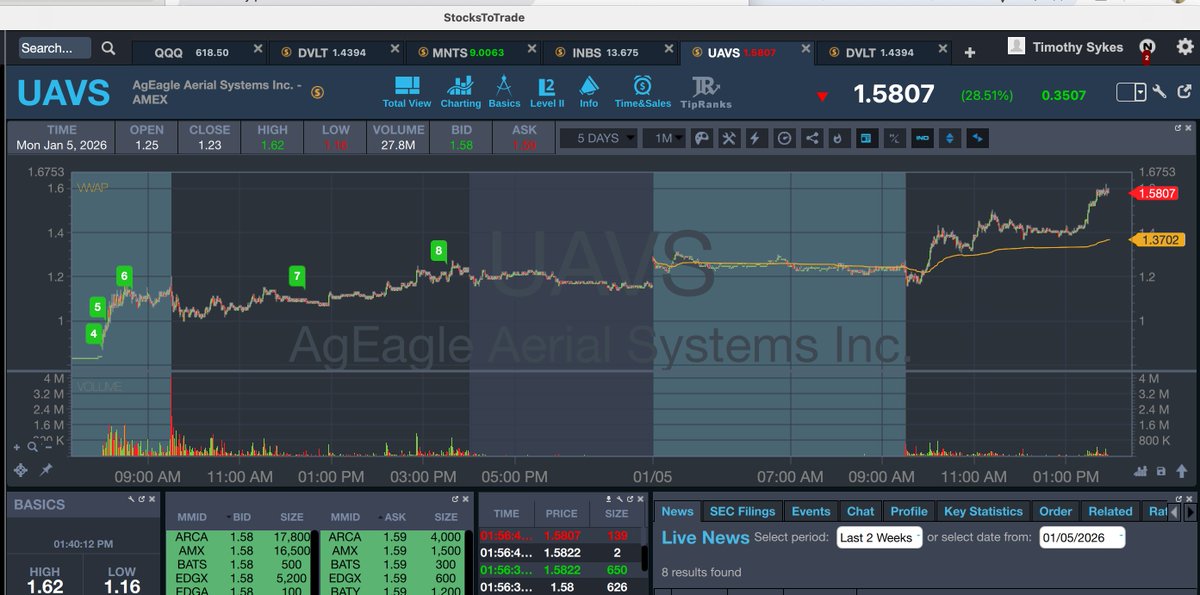The image size is (1200, 595).
Task: Toggle the blue panel layout button
Action: [x=866, y=138]
